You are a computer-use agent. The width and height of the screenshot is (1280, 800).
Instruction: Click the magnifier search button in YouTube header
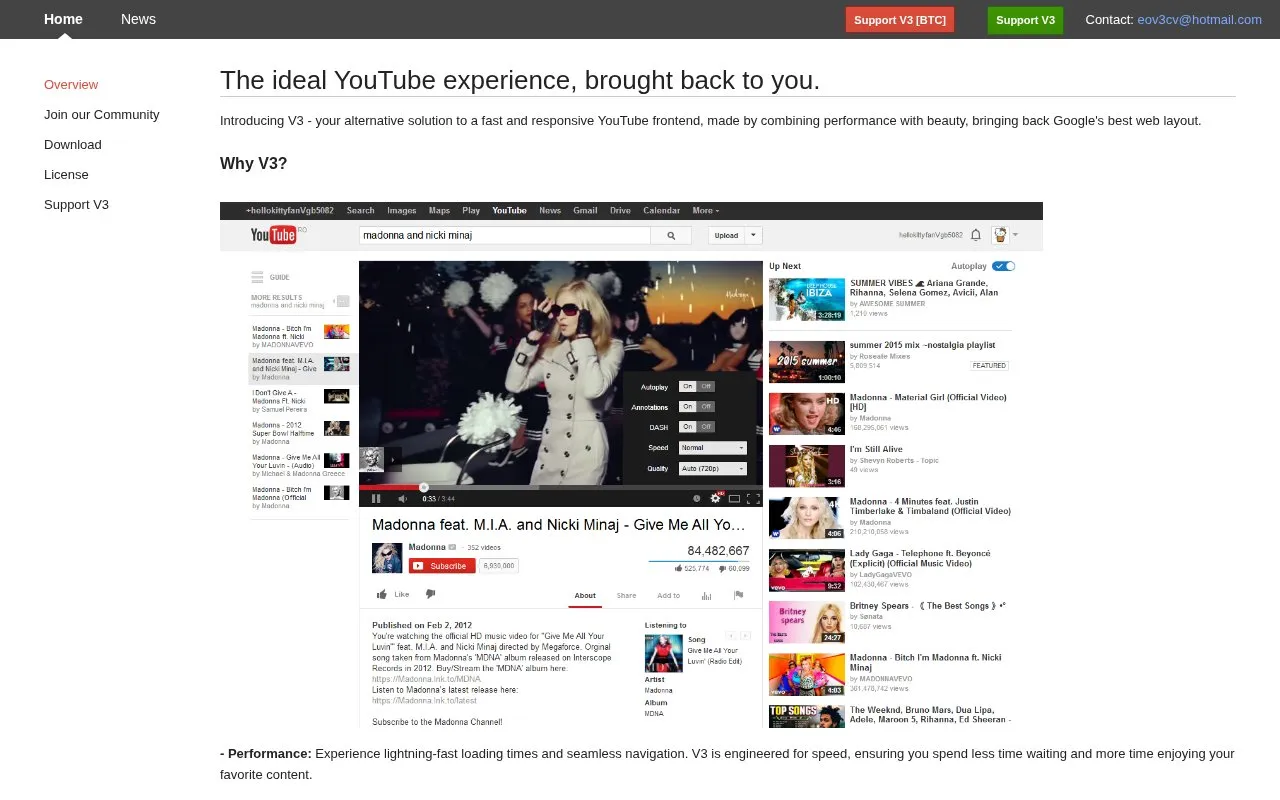[x=671, y=236]
